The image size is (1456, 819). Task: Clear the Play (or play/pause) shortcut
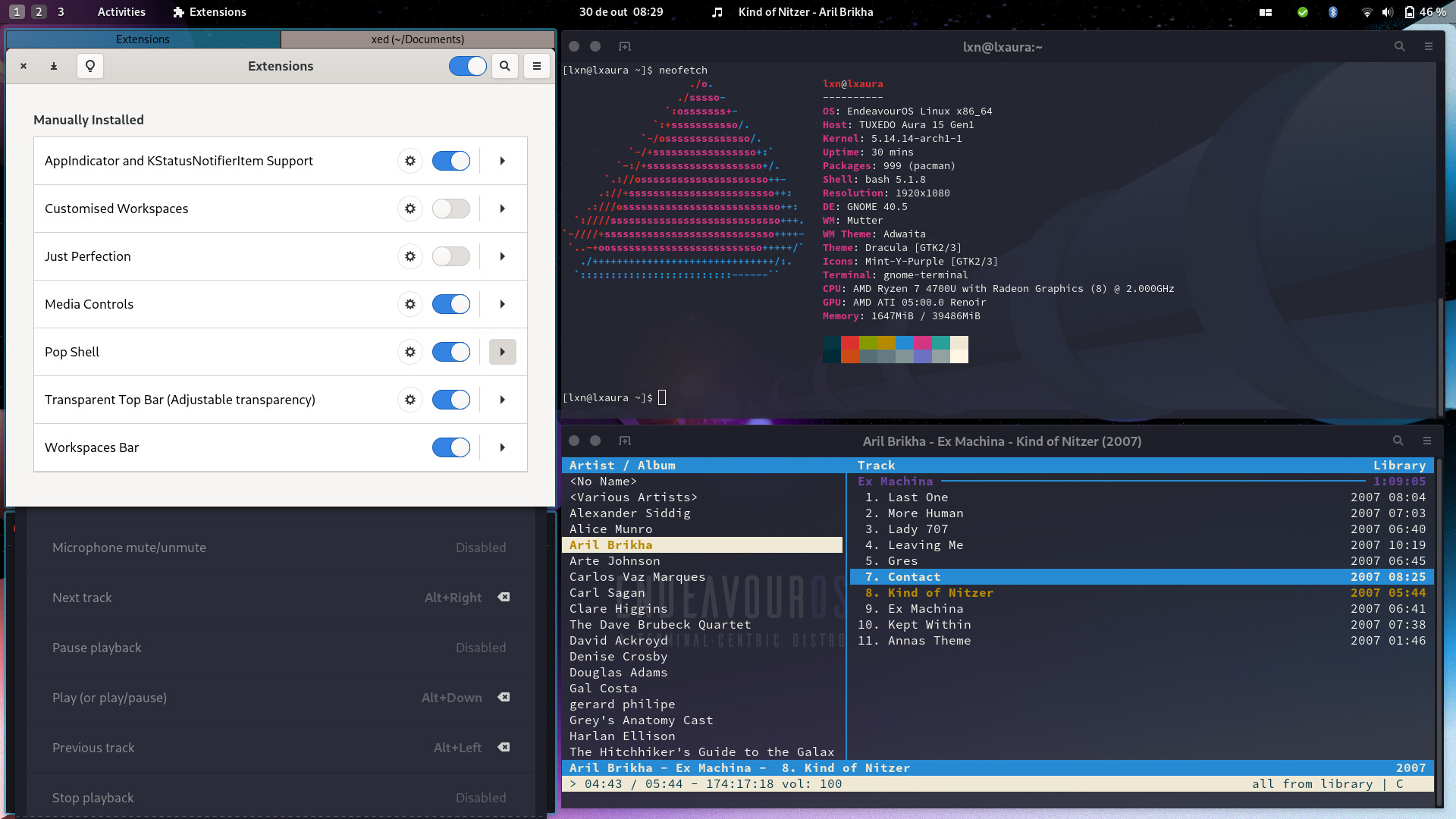coord(504,698)
